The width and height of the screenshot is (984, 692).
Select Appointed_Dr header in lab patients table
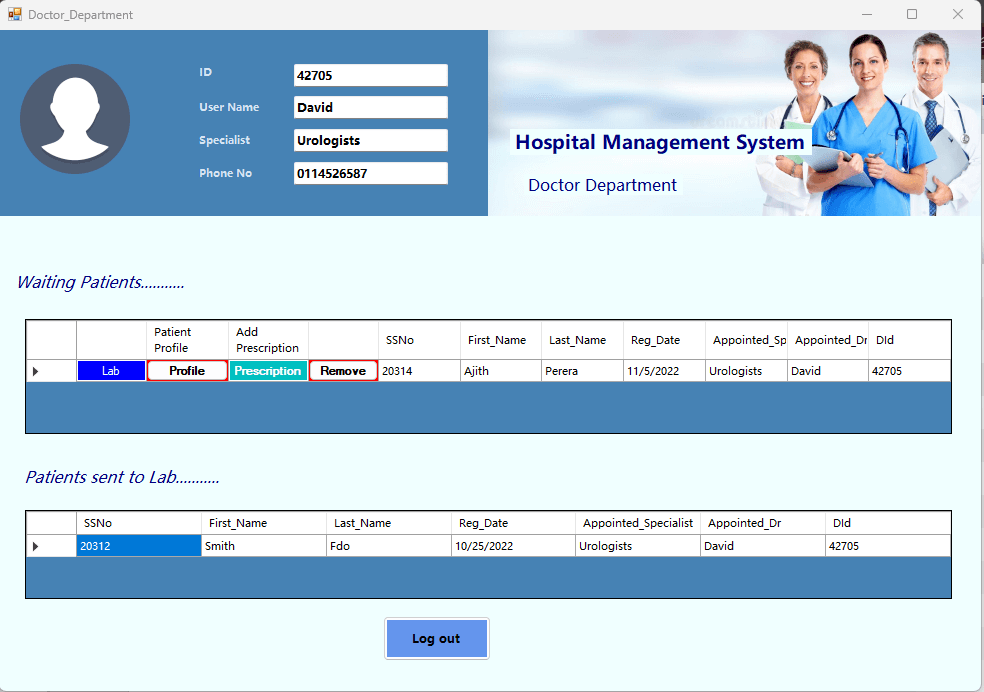click(x=762, y=522)
